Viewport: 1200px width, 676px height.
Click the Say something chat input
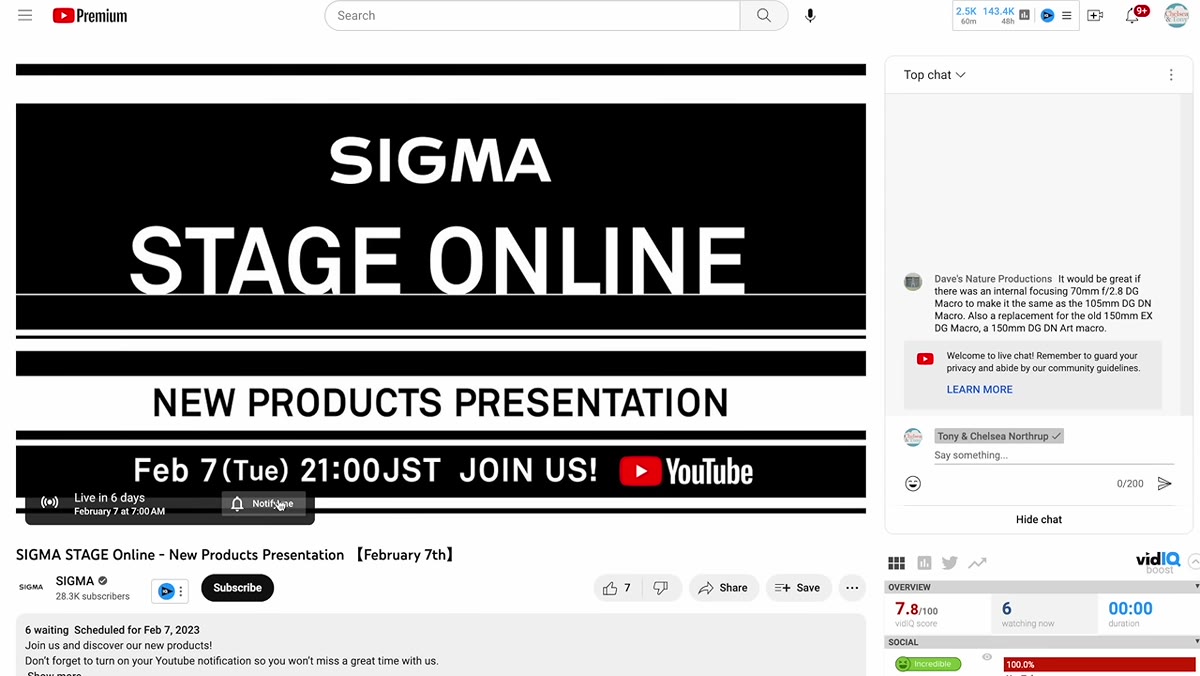pos(1054,455)
